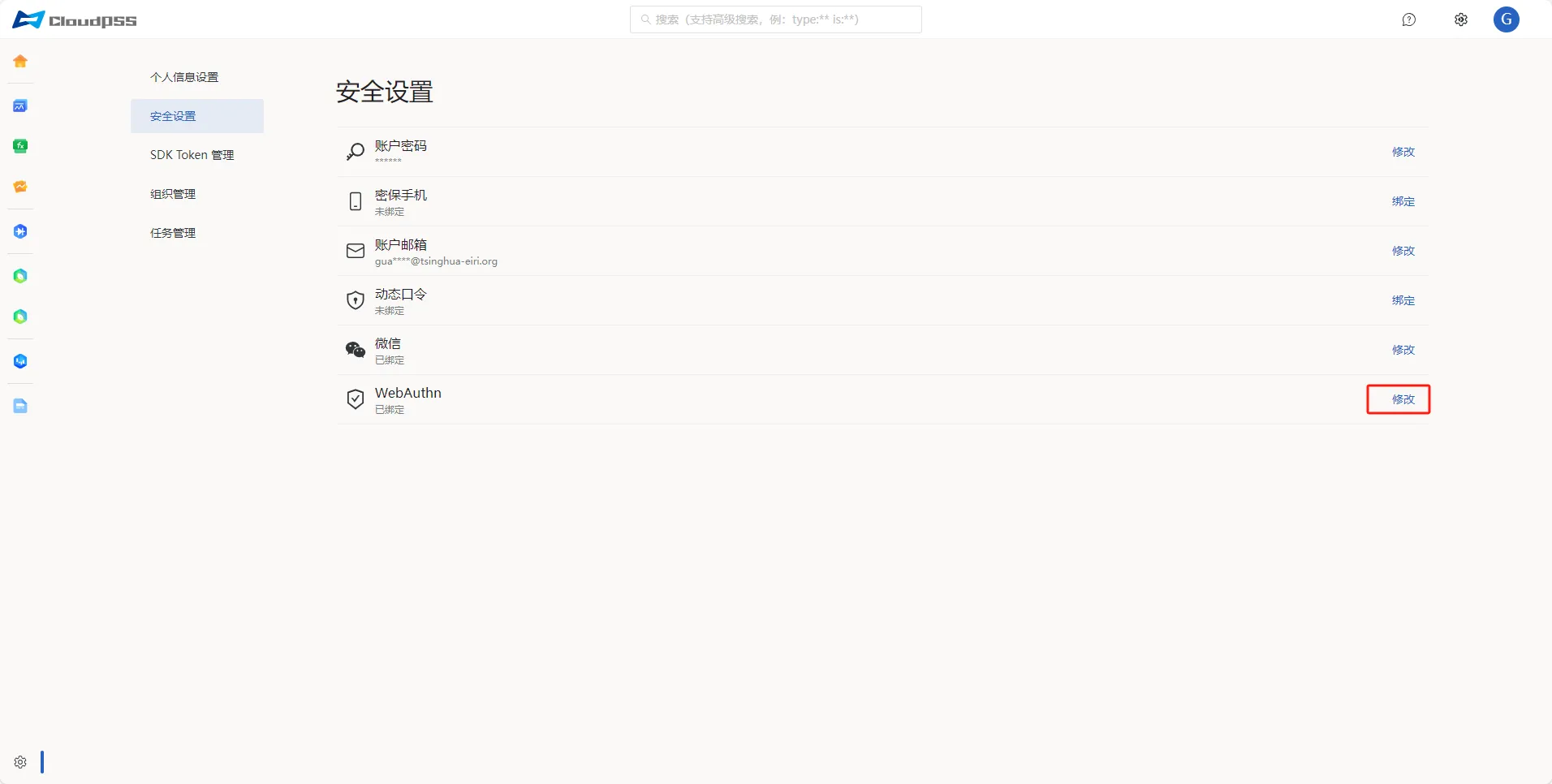Click the check-shield icon beside WebAuthn

coord(356,399)
